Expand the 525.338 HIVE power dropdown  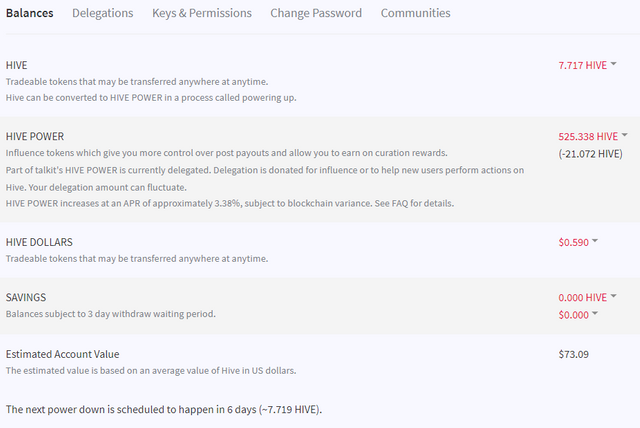pos(593,136)
